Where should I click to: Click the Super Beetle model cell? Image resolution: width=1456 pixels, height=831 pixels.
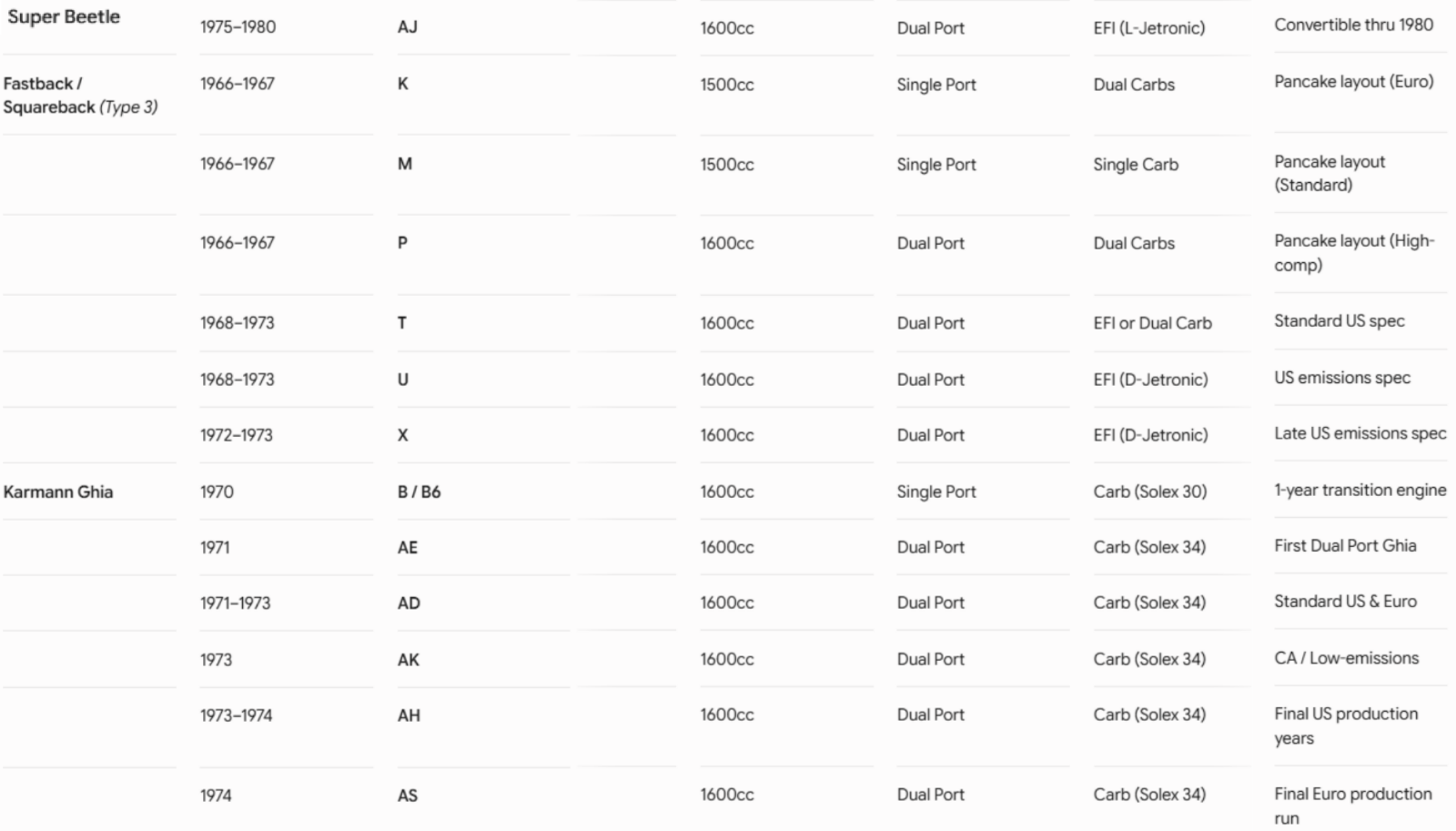point(64,16)
